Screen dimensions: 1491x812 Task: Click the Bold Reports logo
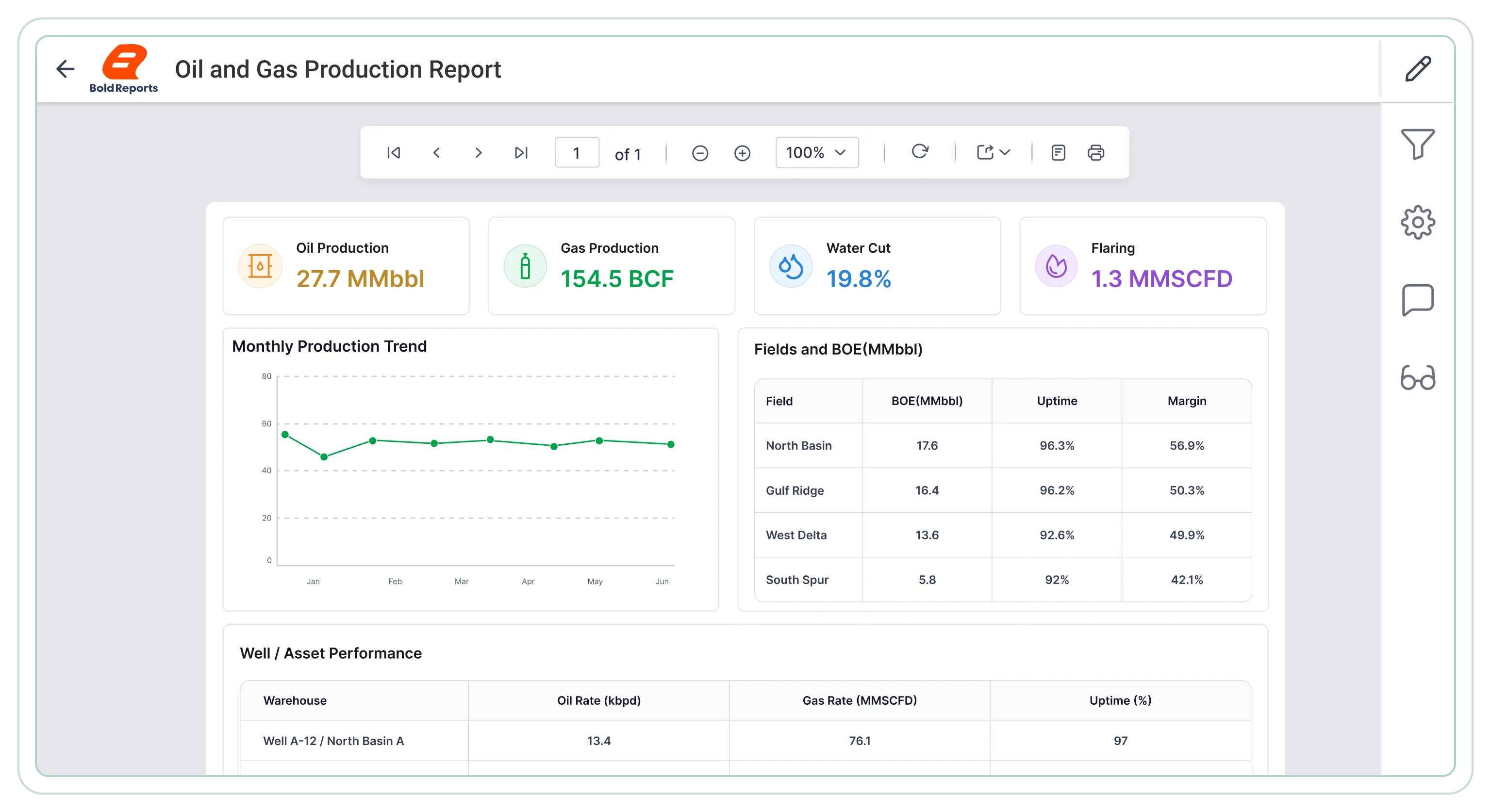[x=123, y=69]
